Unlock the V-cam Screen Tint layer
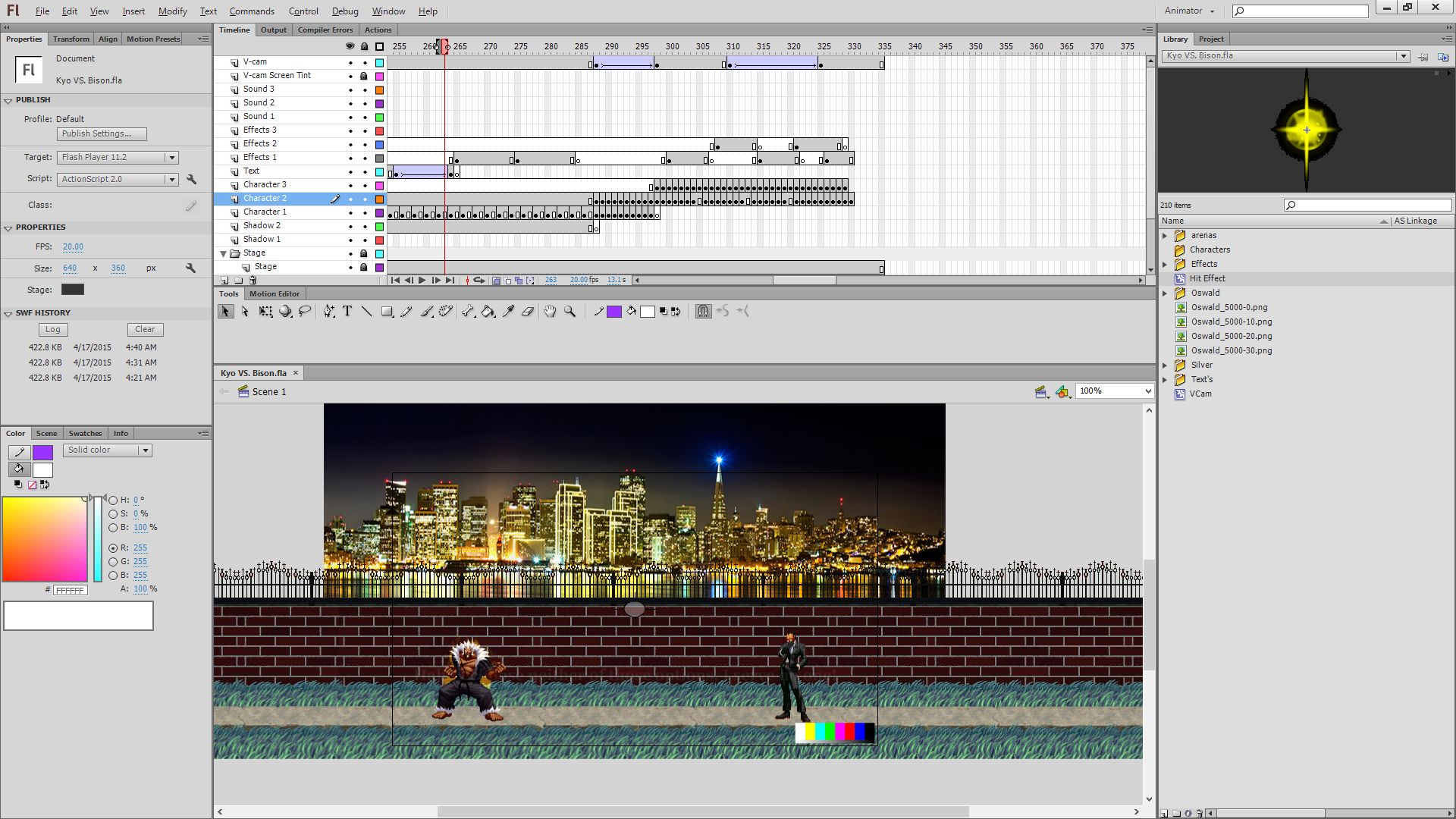The width and height of the screenshot is (1456, 819). tap(364, 77)
